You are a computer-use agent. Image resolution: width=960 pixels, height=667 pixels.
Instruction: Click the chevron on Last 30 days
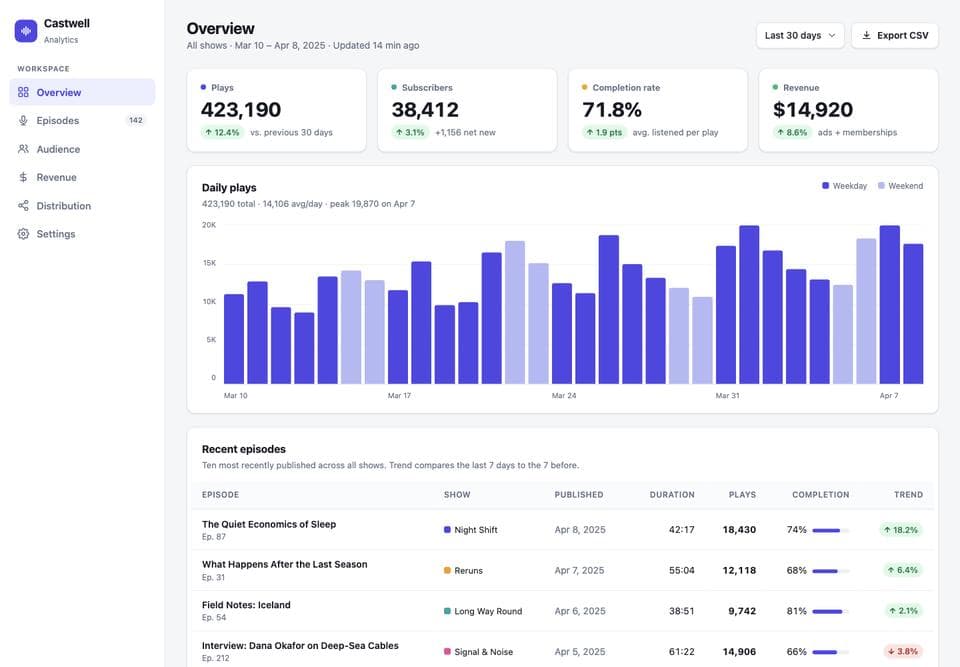pos(832,36)
